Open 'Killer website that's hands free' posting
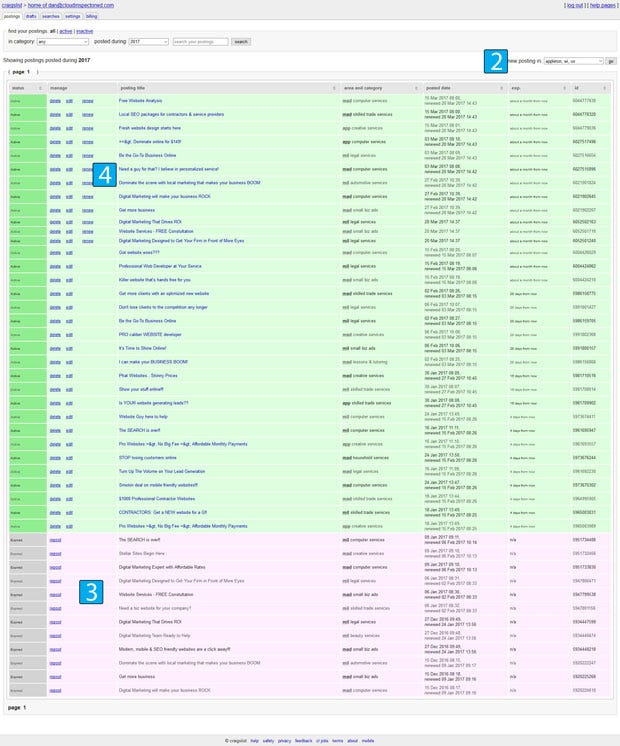The image size is (620, 746). pos(155,280)
